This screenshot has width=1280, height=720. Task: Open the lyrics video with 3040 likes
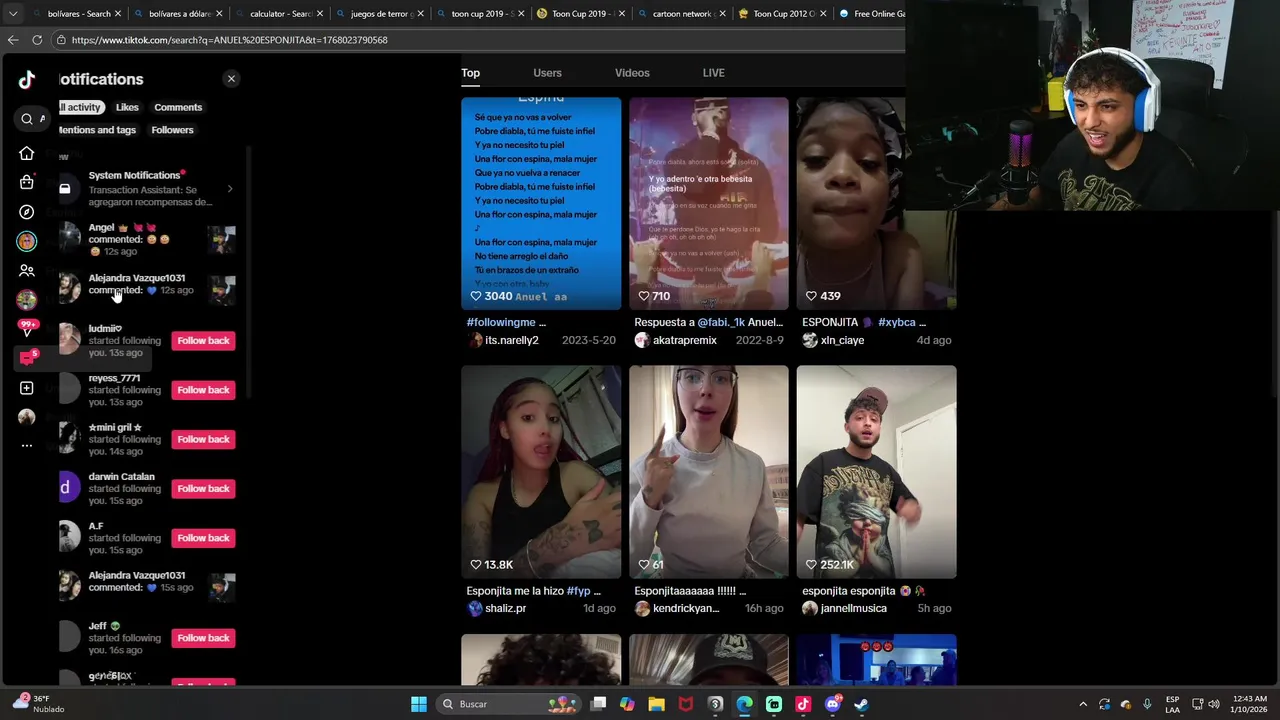pos(541,203)
